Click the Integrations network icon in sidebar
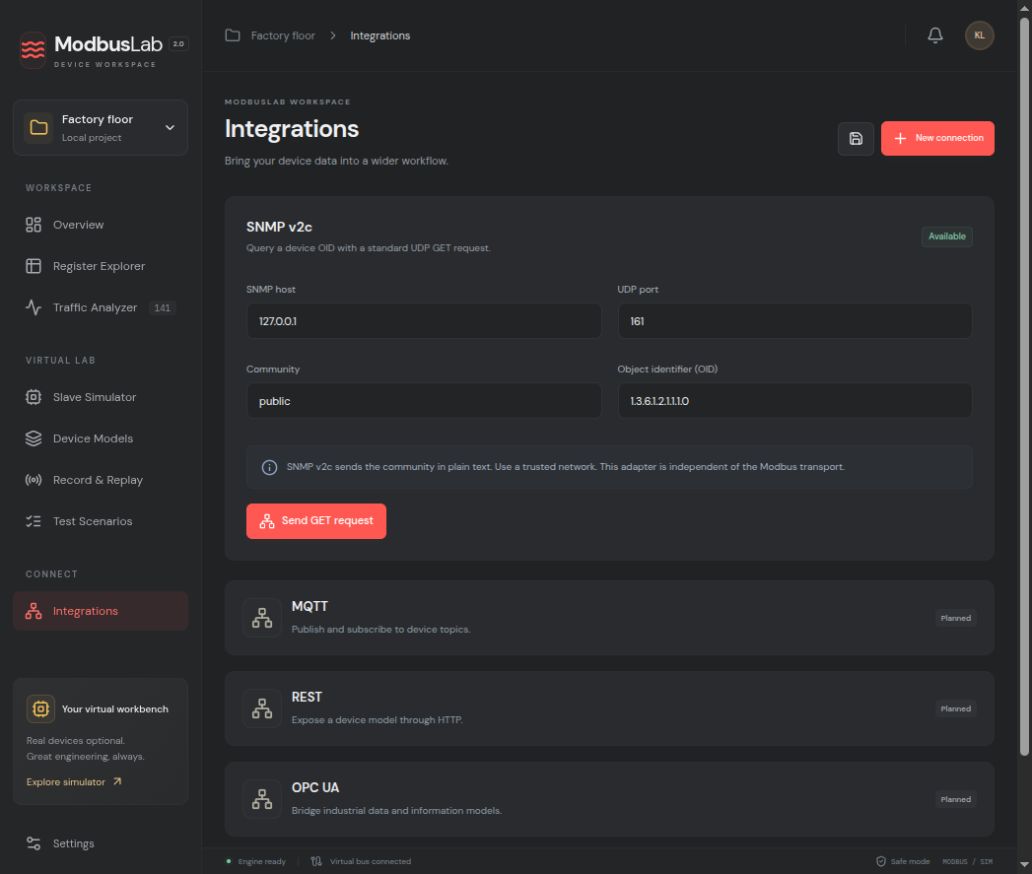The image size is (1032, 874). point(34,611)
